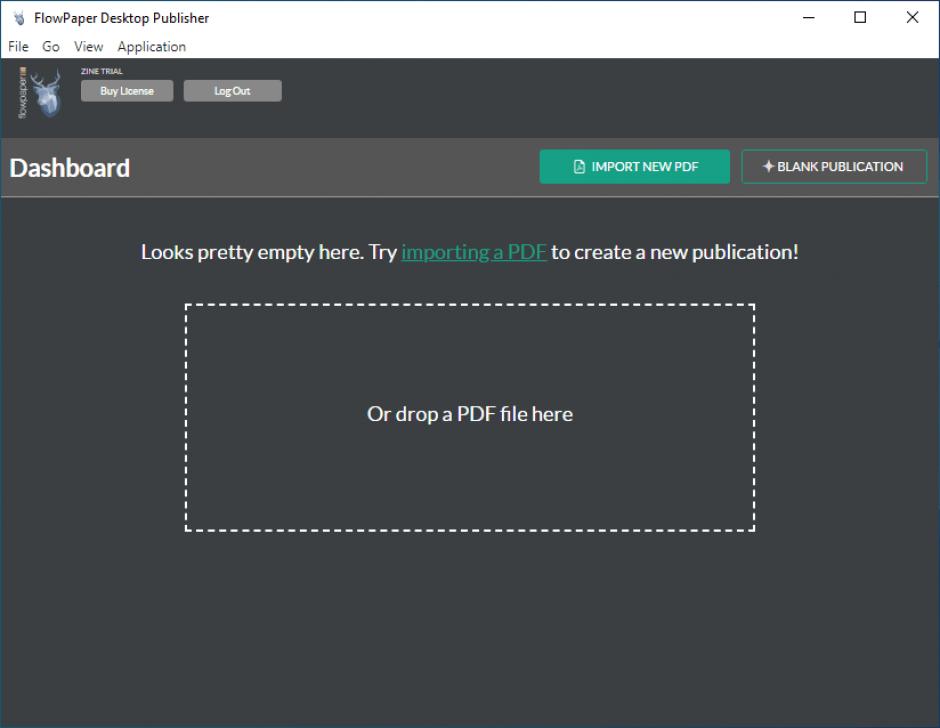Click the FlowPaper deer logo
Screen dimensions: 940x728
coord(41,93)
